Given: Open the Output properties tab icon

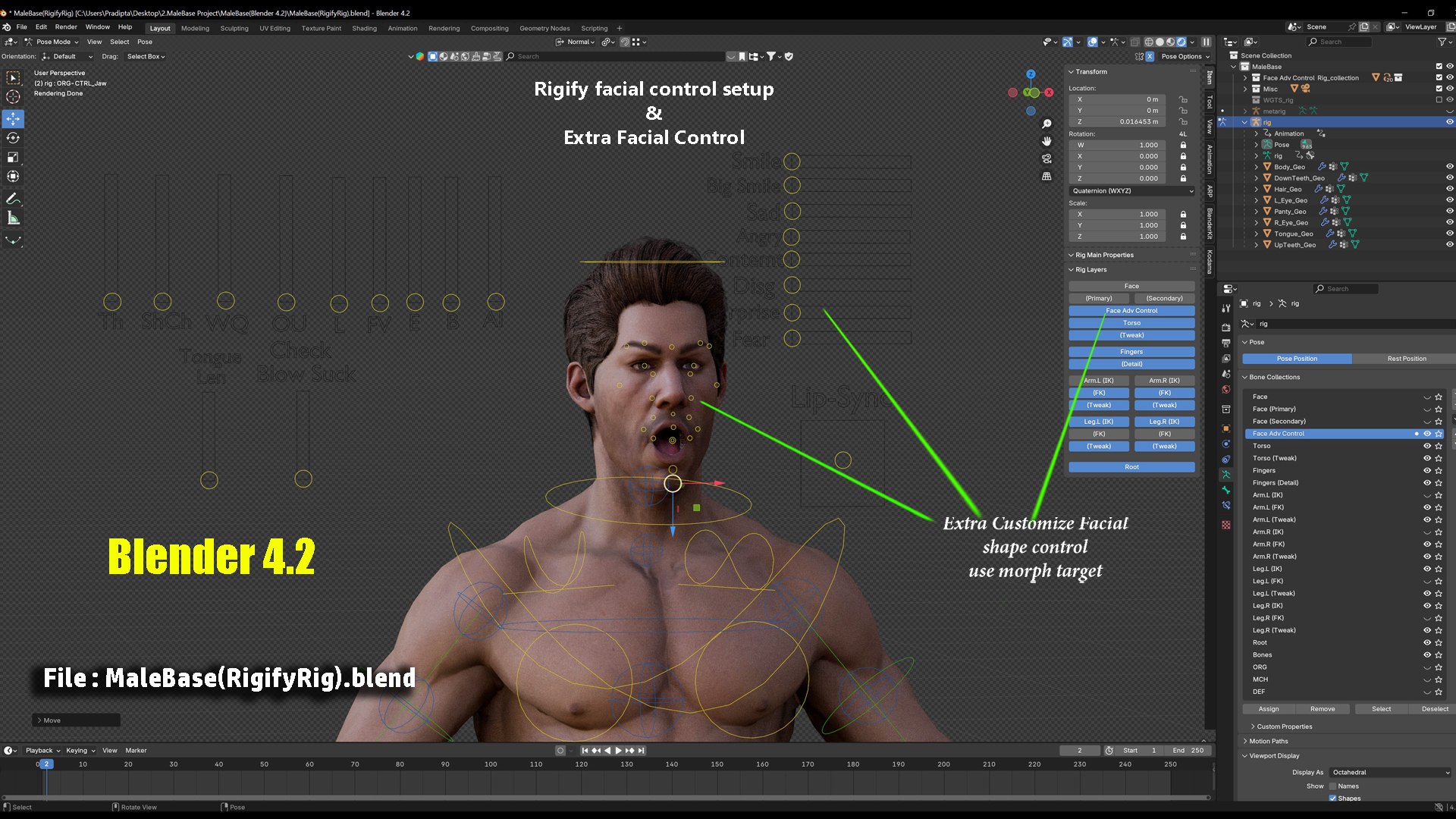Looking at the screenshot, I should tap(1226, 343).
